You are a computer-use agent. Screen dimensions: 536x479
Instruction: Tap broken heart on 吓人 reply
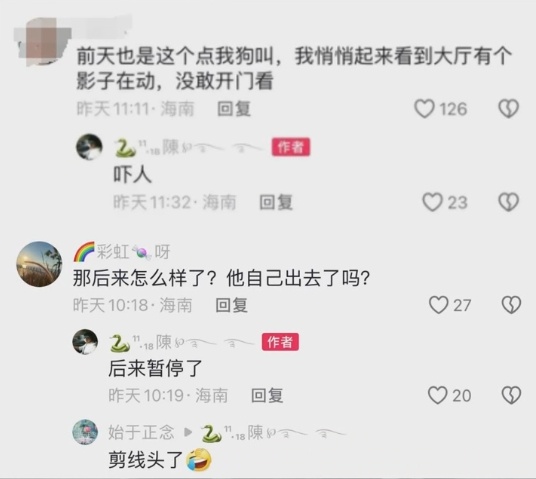click(x=509, y=202)
